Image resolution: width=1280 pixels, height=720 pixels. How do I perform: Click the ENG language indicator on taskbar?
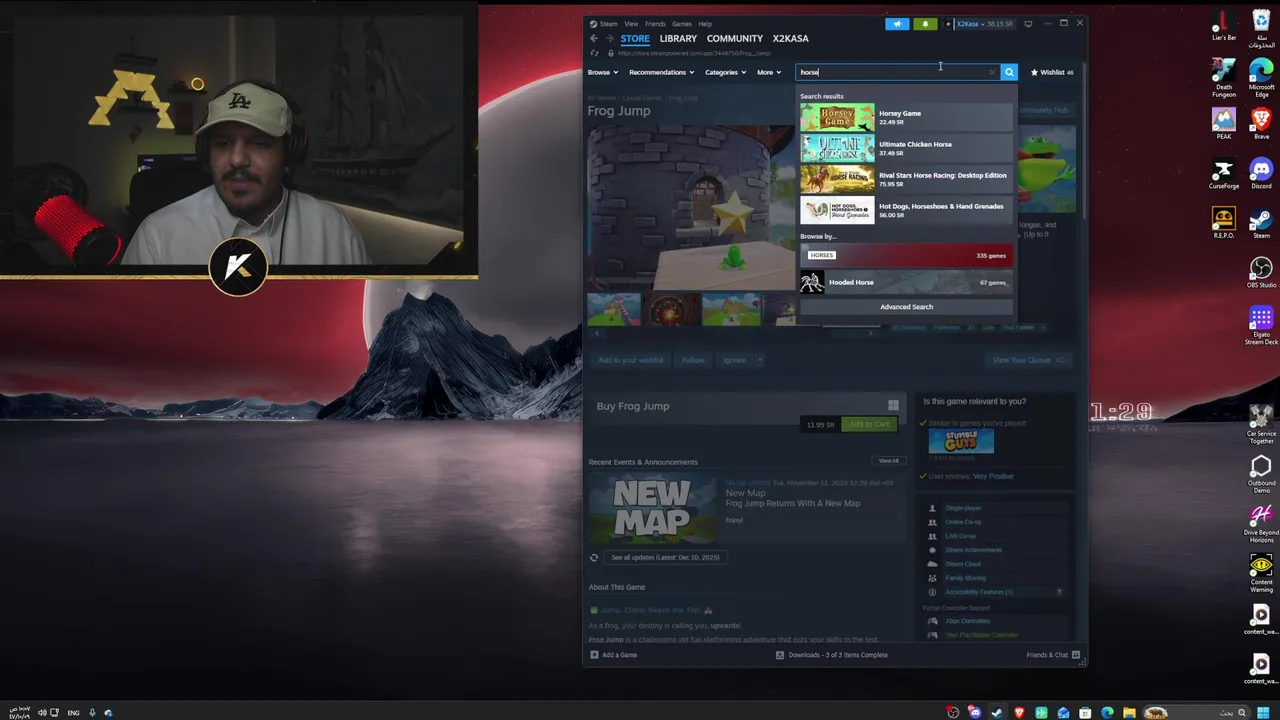(73, 713)
